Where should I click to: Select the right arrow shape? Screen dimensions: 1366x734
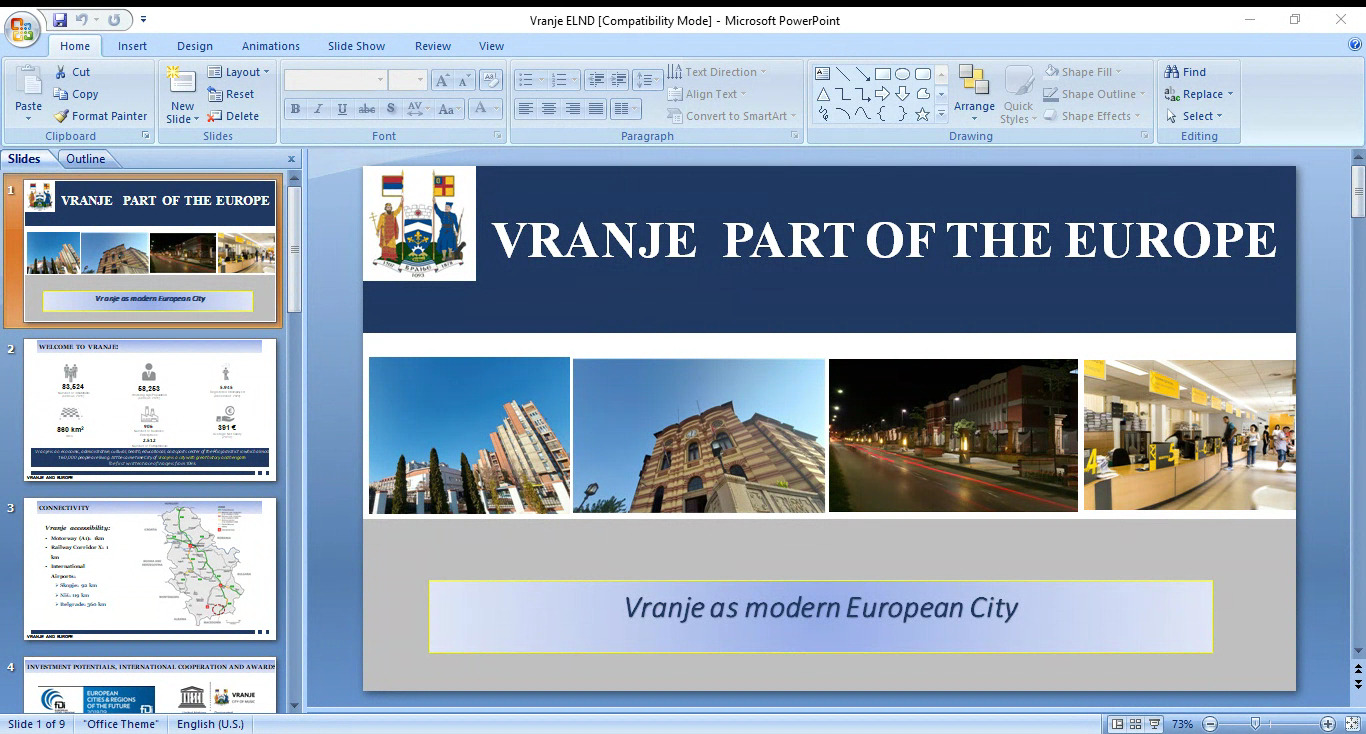tap(882, 94)
